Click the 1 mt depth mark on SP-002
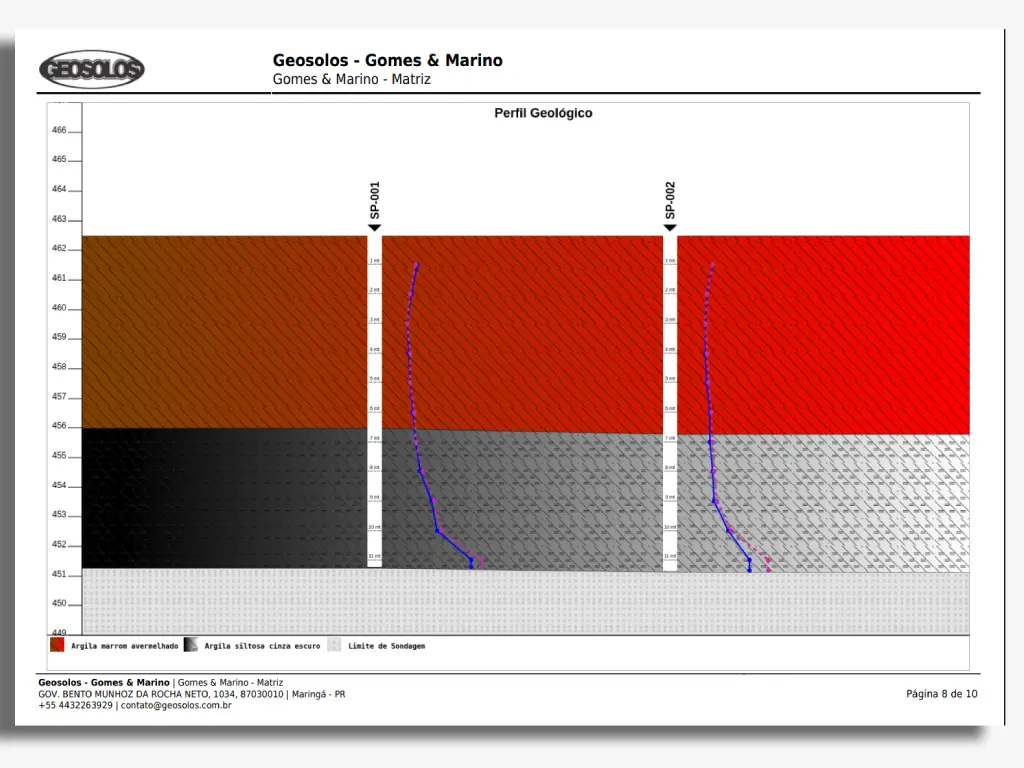This screenshot has width=1024, height=768. coord(669,261)
